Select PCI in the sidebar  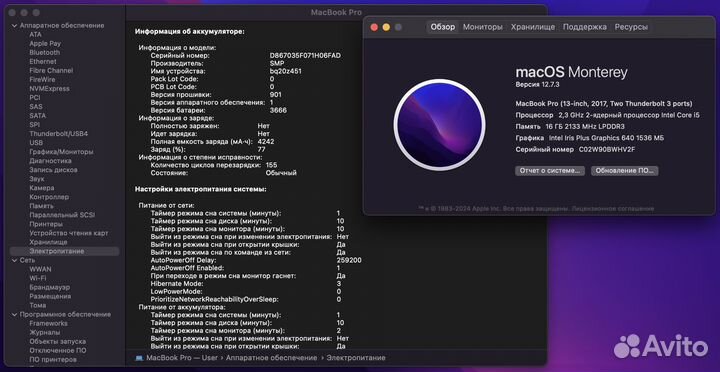pyautogui.click(x=35, y=98)
